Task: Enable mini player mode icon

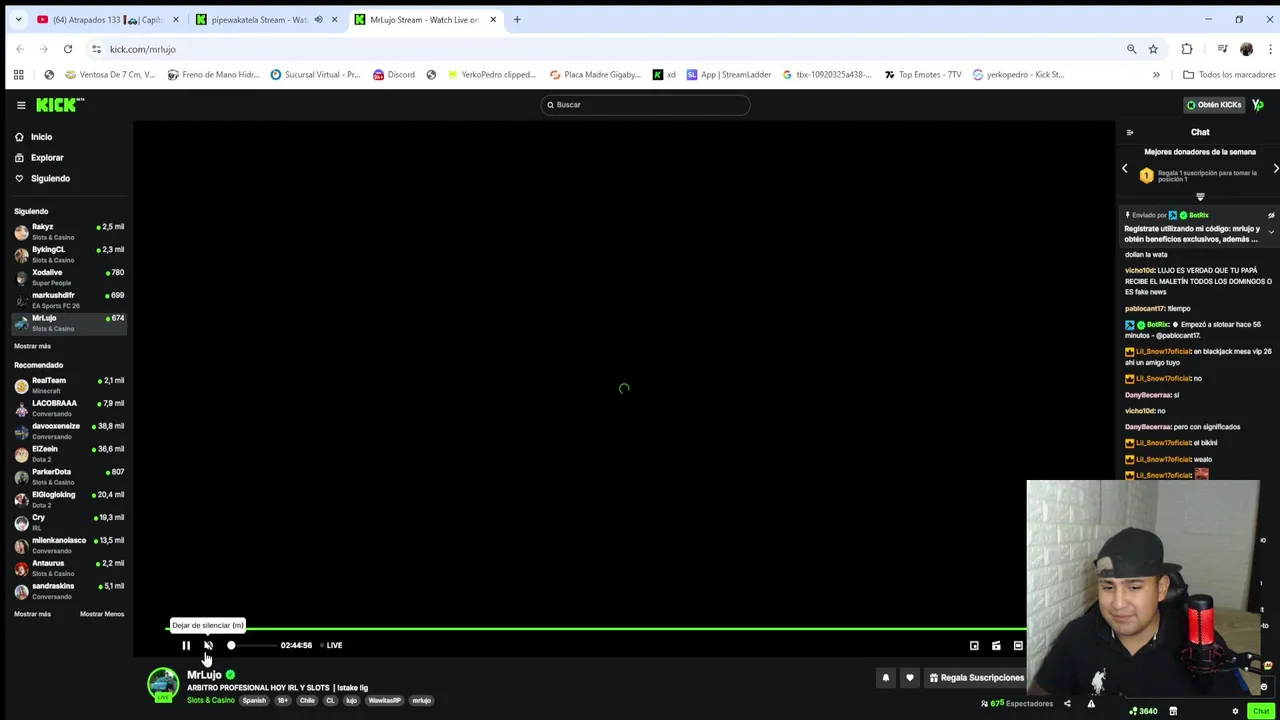Action: coord(974,646)
